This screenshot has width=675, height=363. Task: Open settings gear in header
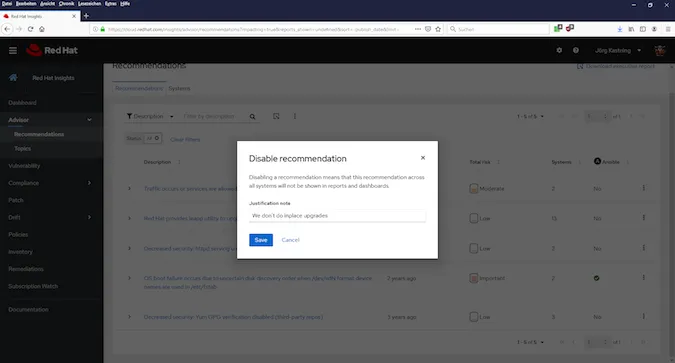[559, 50]
